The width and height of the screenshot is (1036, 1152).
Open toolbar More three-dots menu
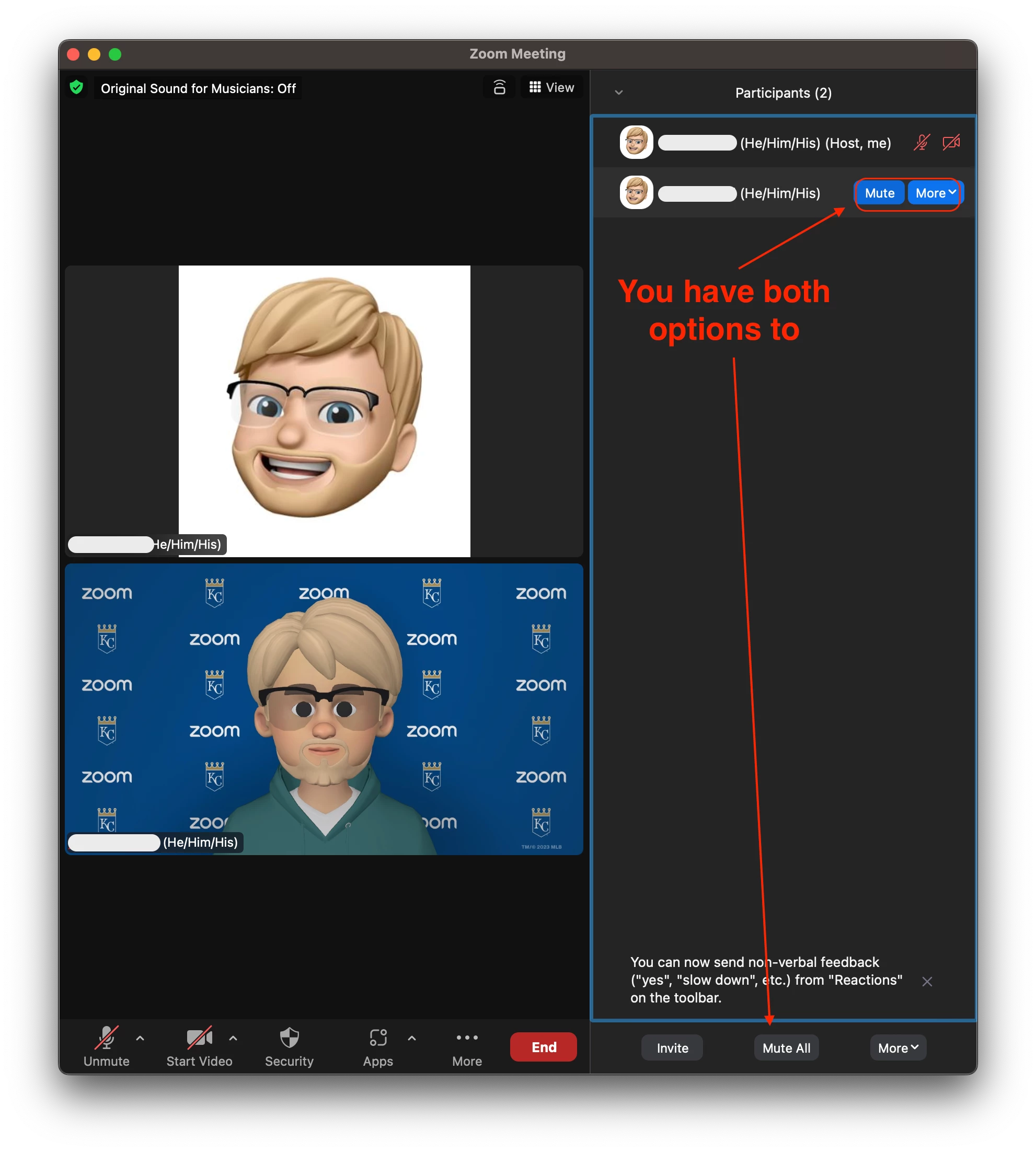(x=467, y=1046)
